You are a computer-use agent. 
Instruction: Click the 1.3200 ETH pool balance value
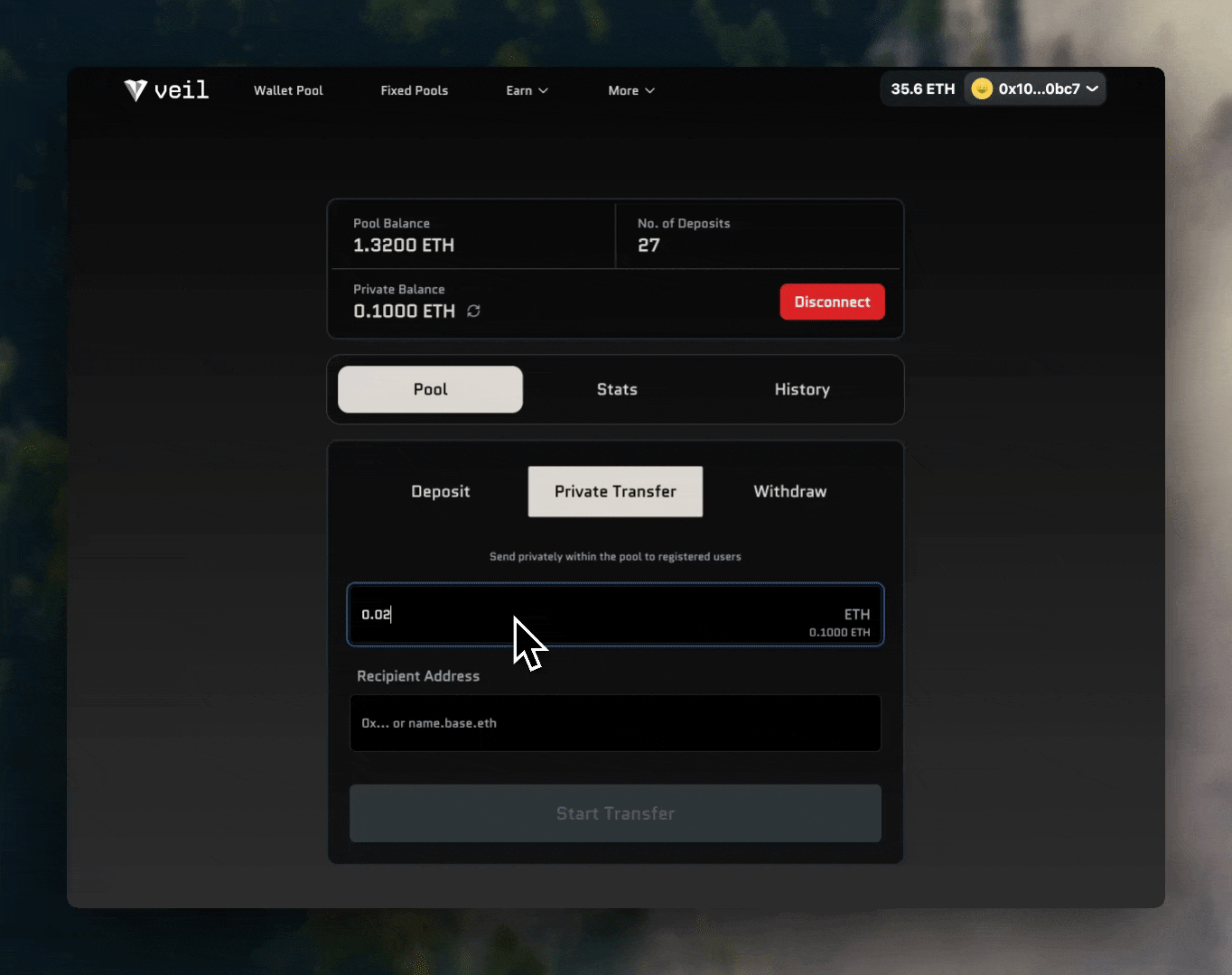click(404, 245)
